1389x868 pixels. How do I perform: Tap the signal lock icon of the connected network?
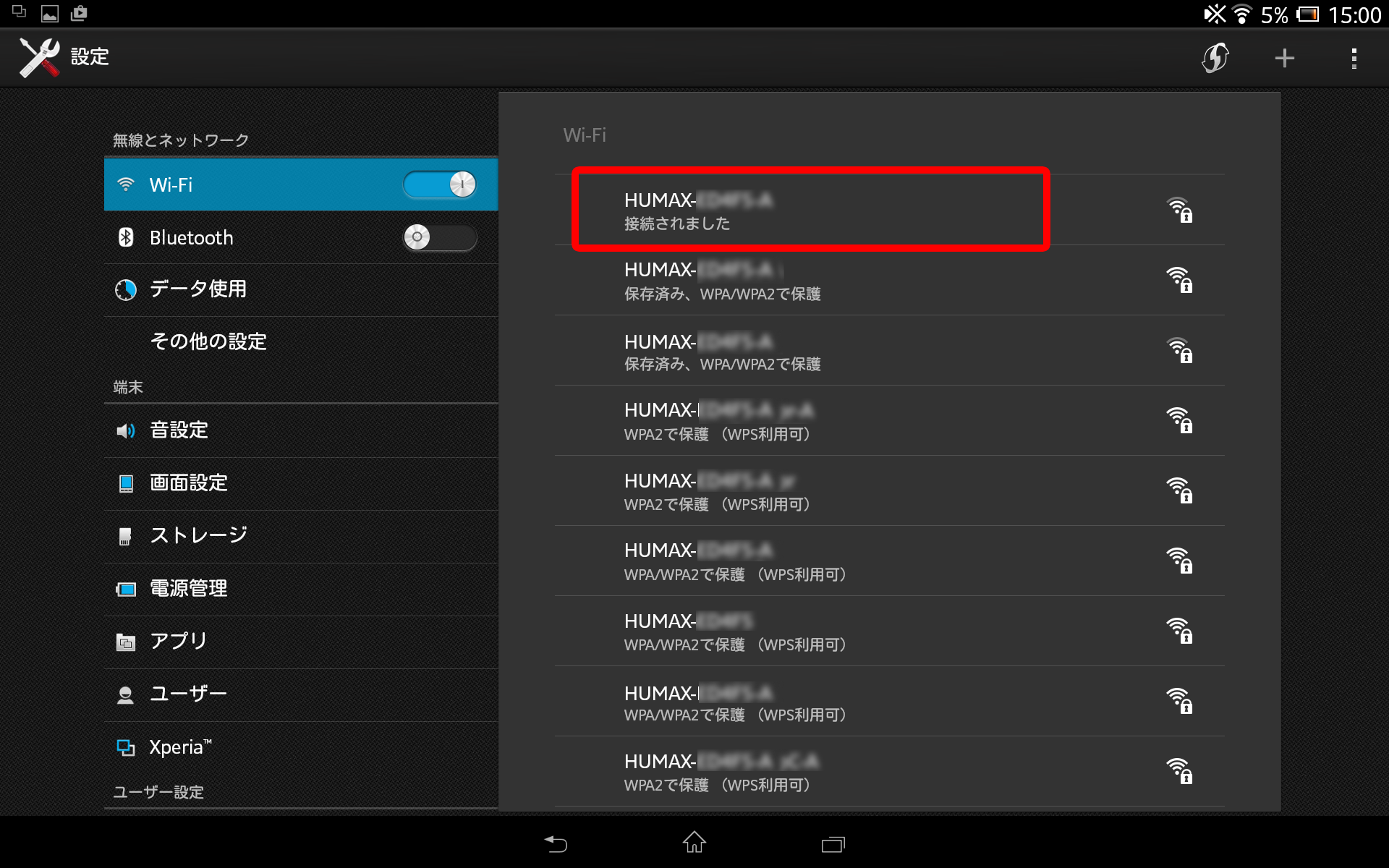pyautogui.click(x=1179, y=210)
